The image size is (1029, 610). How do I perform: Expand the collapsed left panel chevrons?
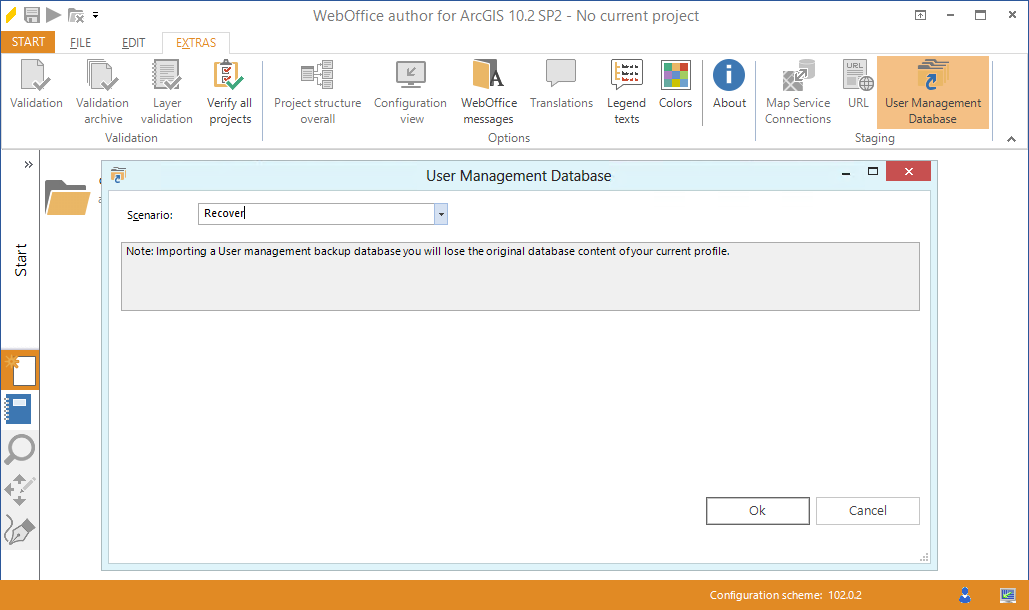[28, 163]
